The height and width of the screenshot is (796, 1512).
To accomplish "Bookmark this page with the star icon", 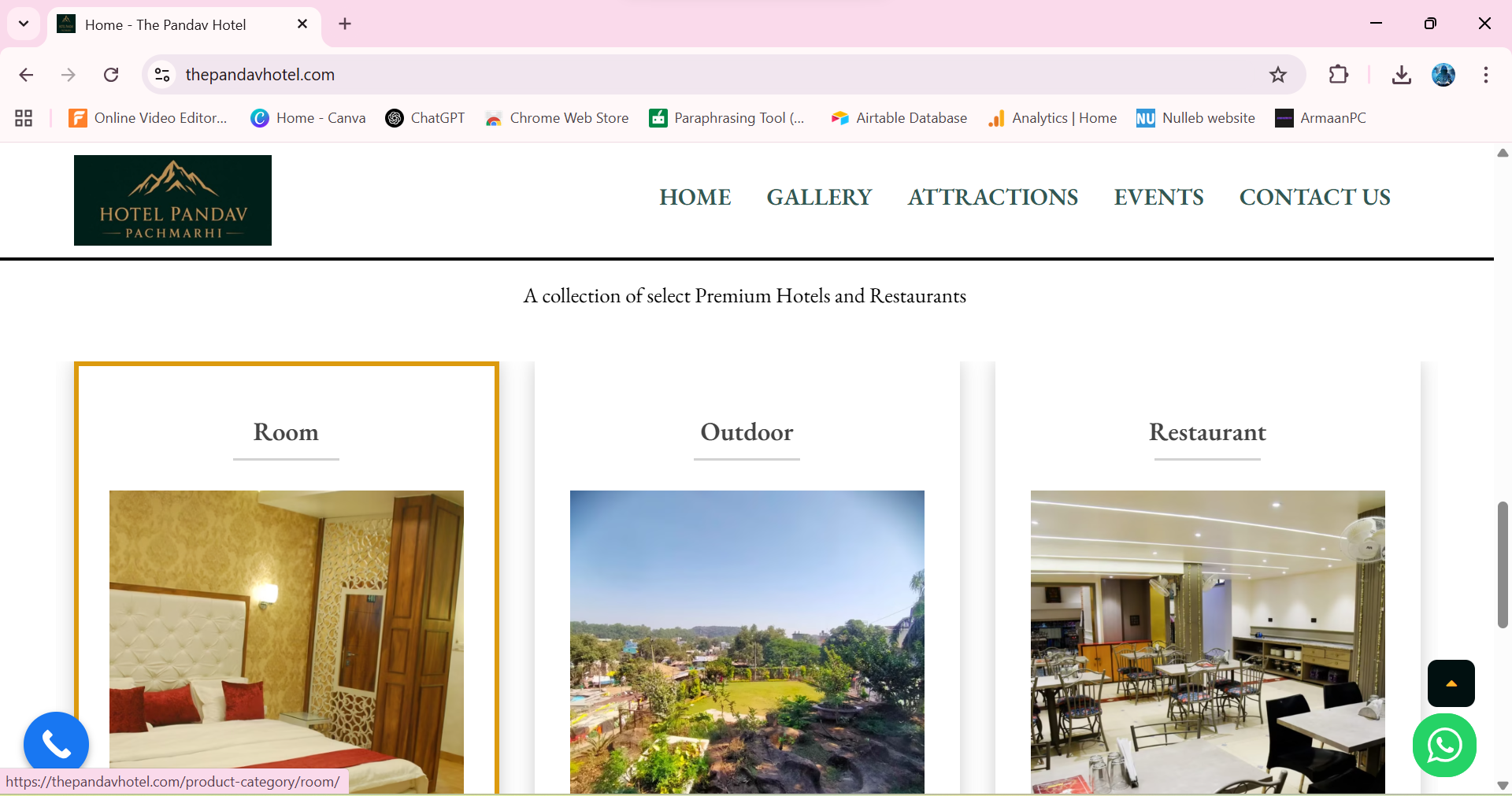I will point(1278,75).
